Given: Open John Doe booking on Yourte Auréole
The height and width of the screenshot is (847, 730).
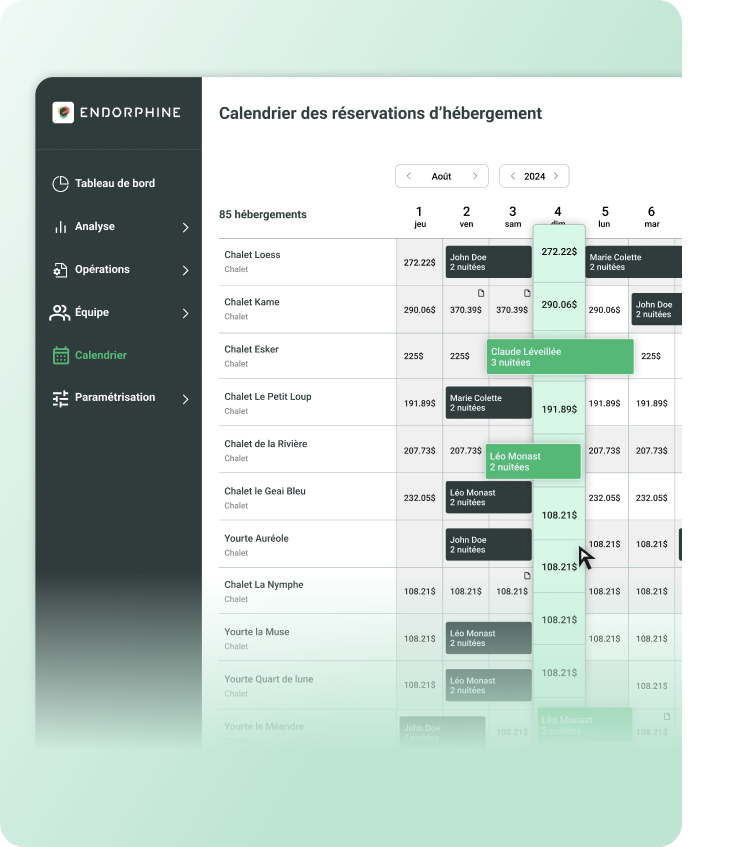Looking at the screenshot, I should [488, 544].
